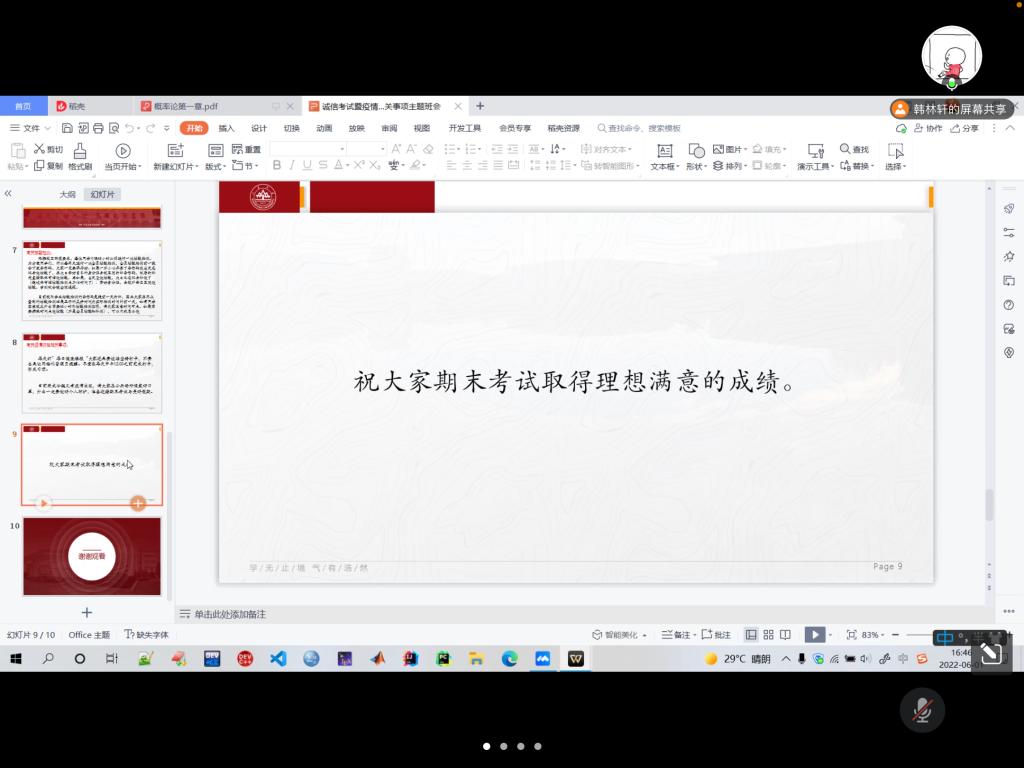Viewport: 1024px width, 768px height.
Task: Toggle the notes (备注) pane in status bar
Action: [676, 635]
